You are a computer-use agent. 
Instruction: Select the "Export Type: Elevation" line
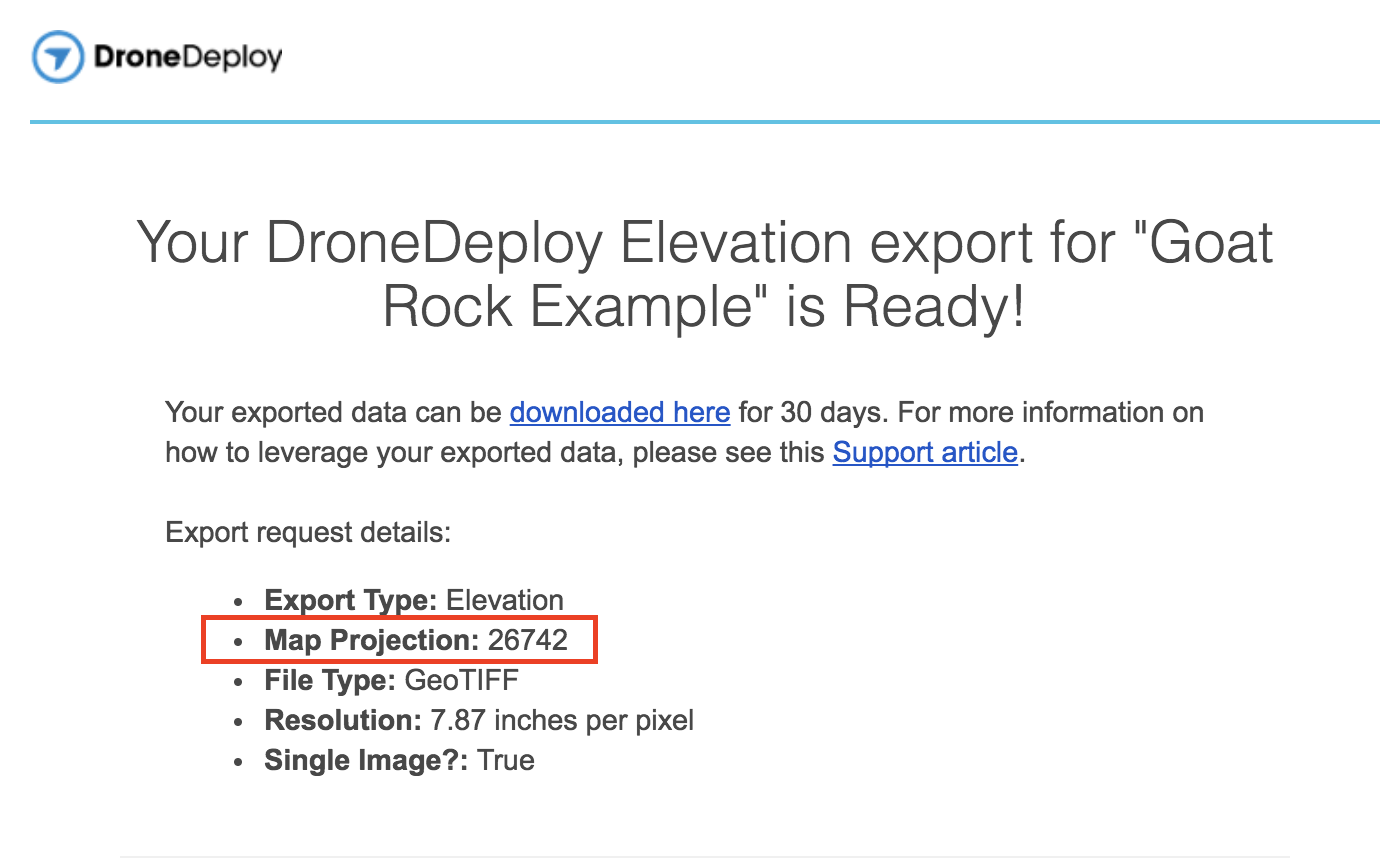(414, 600)
